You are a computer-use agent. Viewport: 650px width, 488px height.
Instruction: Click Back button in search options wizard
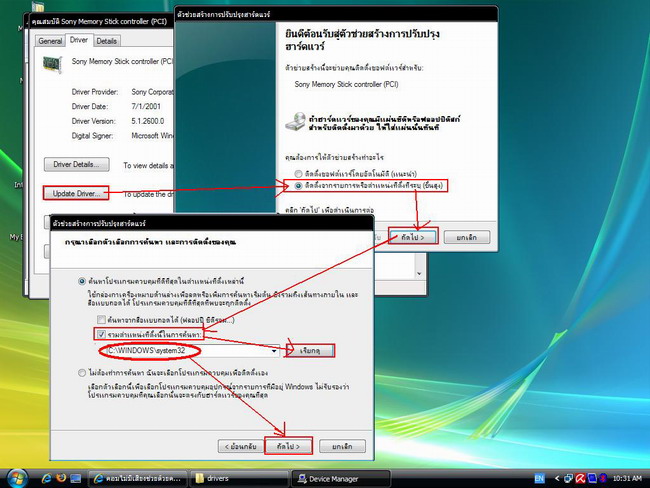click(241, 447)
